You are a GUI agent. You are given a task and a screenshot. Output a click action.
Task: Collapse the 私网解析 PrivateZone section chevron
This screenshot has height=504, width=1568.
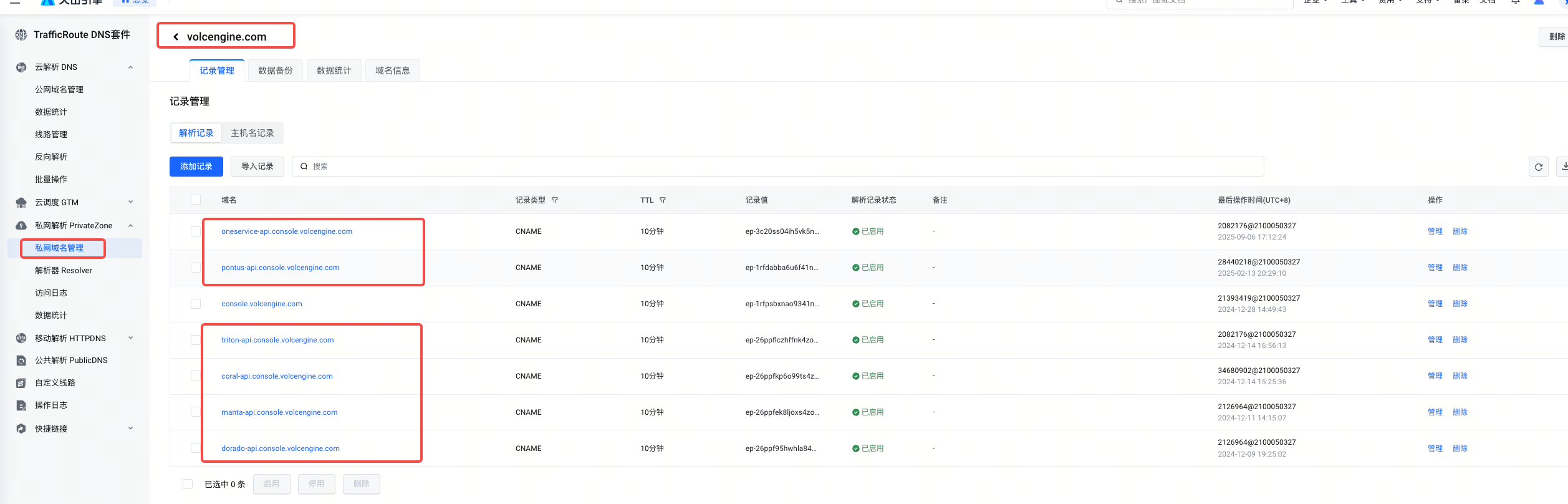[131, 226]
